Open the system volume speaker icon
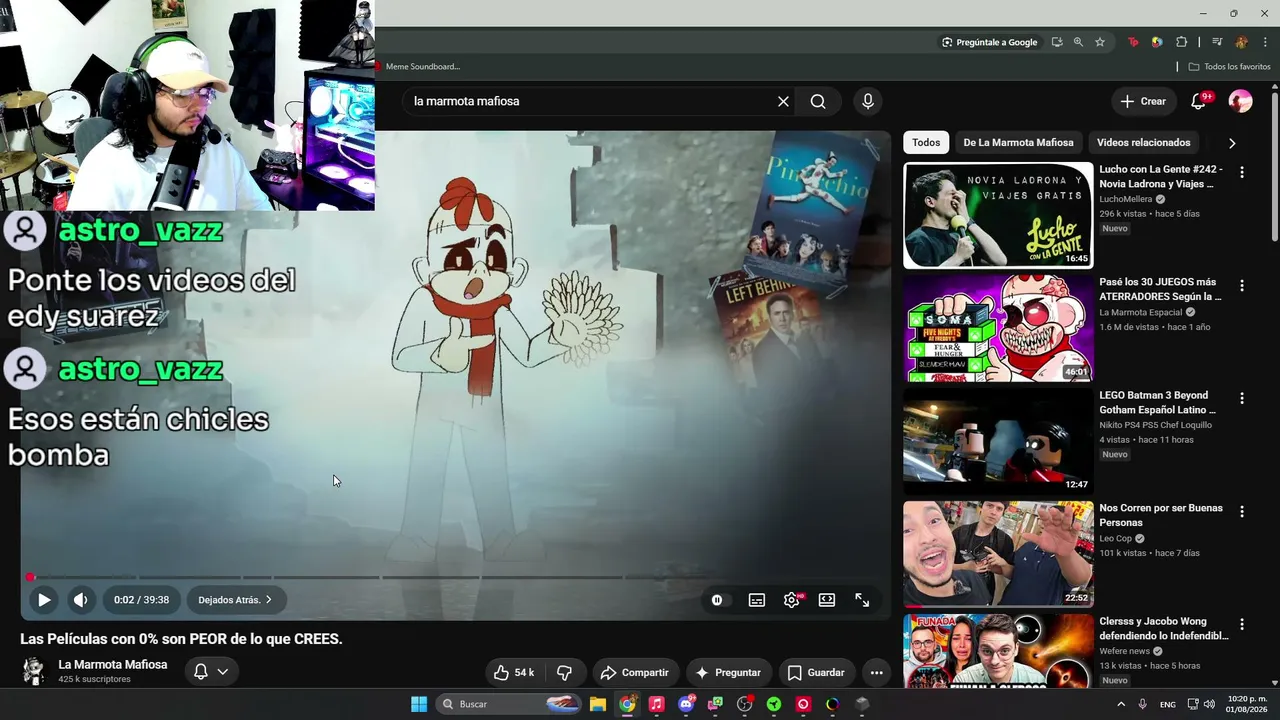This screenshot has height=720, width=1280. [x=1209, y=704]
